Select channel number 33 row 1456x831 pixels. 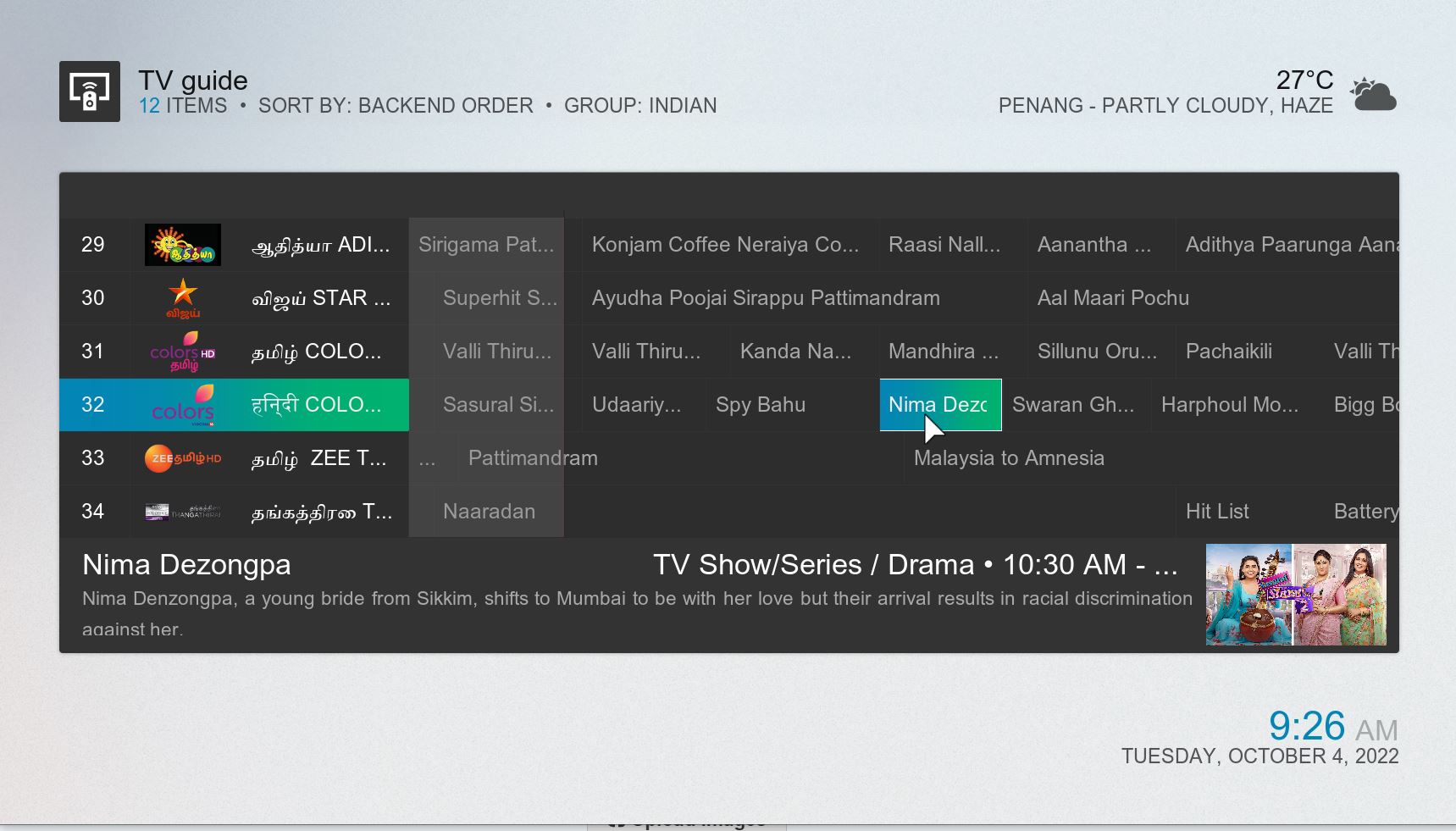point(93,458)
